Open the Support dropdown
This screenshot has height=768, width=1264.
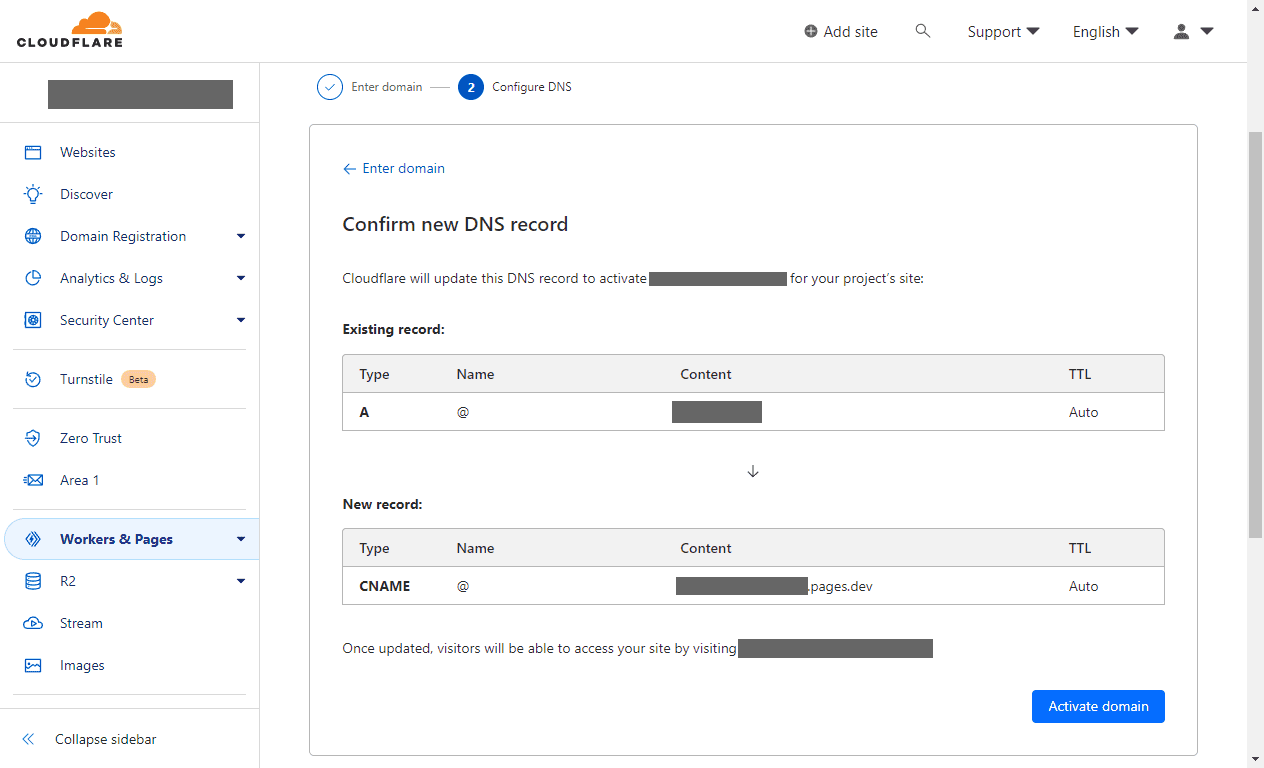click(1003, 32)
